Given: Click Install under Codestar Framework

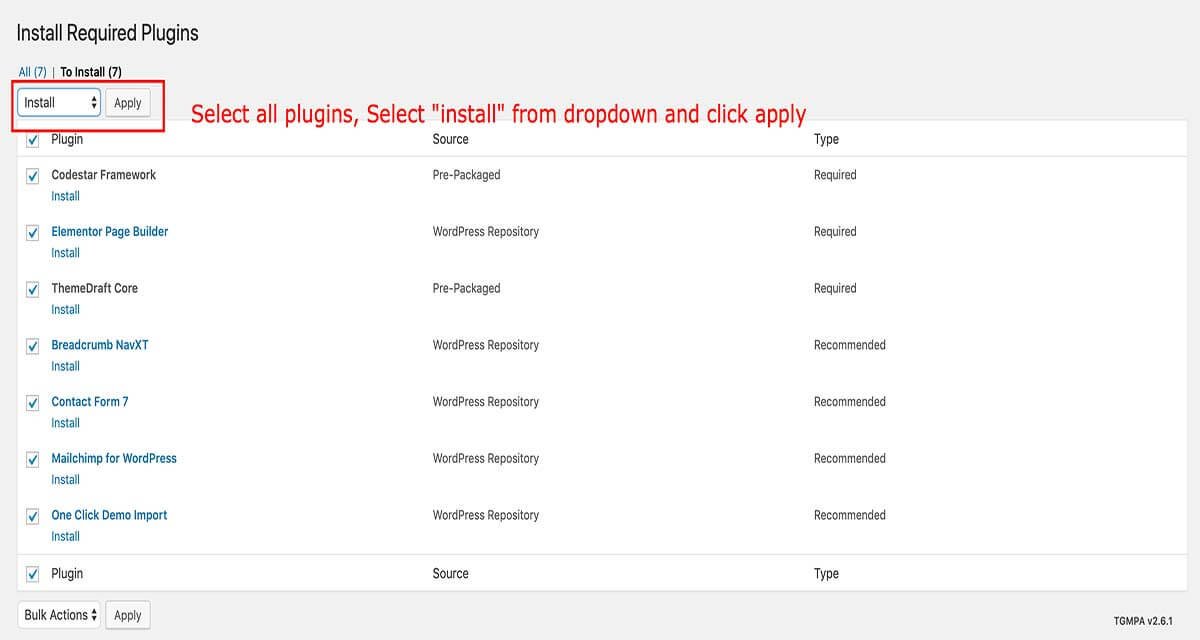Looking at the screenshot, I should click(x=66, y=196).
